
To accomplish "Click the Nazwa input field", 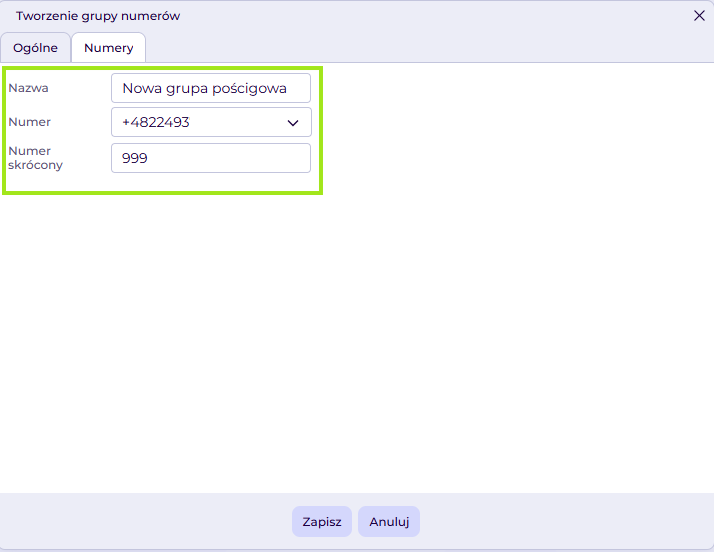I will tap(211, 88).
